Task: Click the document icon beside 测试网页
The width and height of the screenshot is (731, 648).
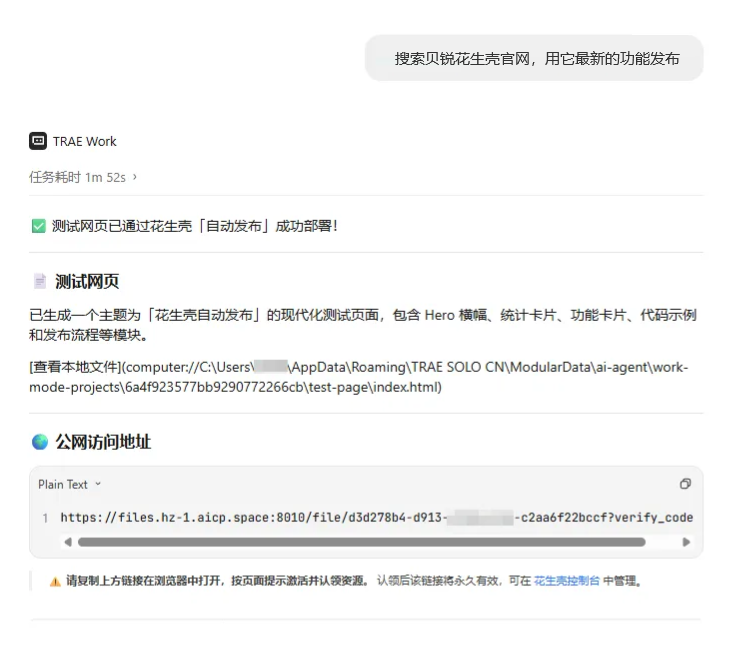Action: [40, 281]
